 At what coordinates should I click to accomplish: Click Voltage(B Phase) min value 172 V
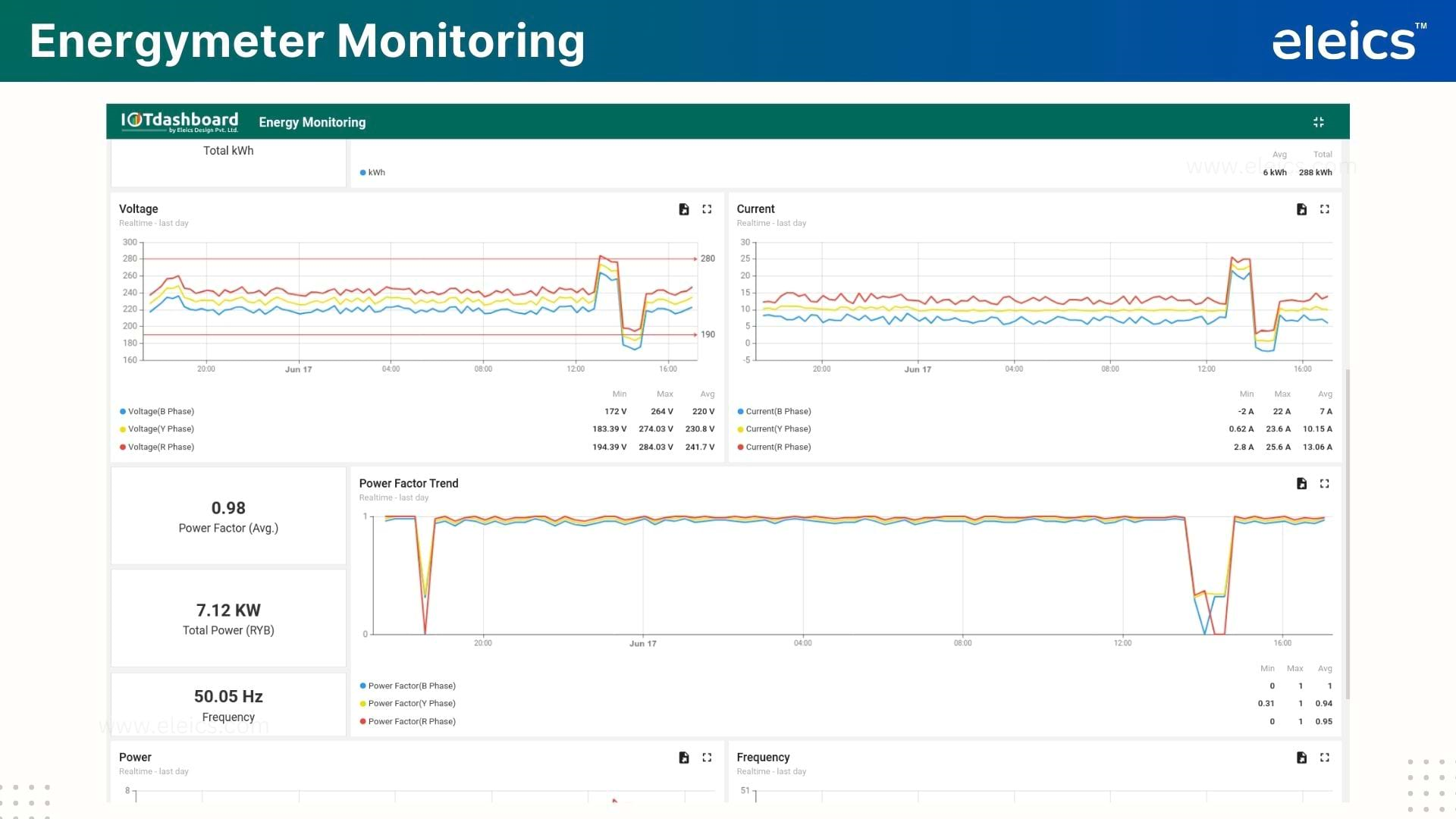coord(615,412)
